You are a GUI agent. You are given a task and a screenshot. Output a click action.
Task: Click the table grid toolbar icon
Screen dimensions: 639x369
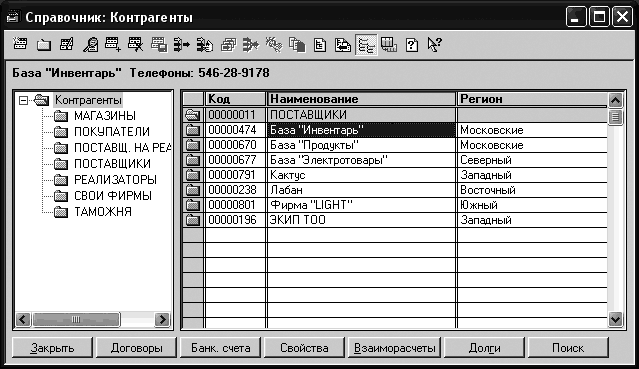389,44
